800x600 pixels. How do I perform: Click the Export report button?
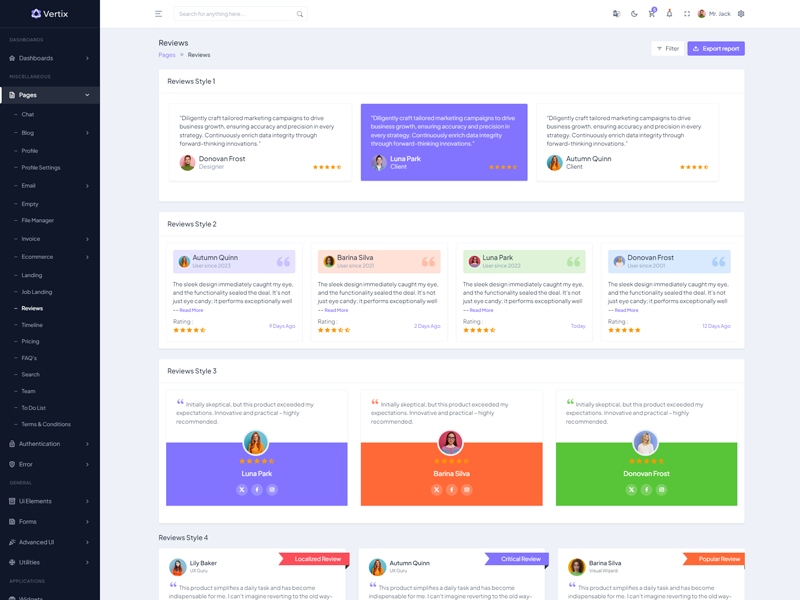pos(716,48)
